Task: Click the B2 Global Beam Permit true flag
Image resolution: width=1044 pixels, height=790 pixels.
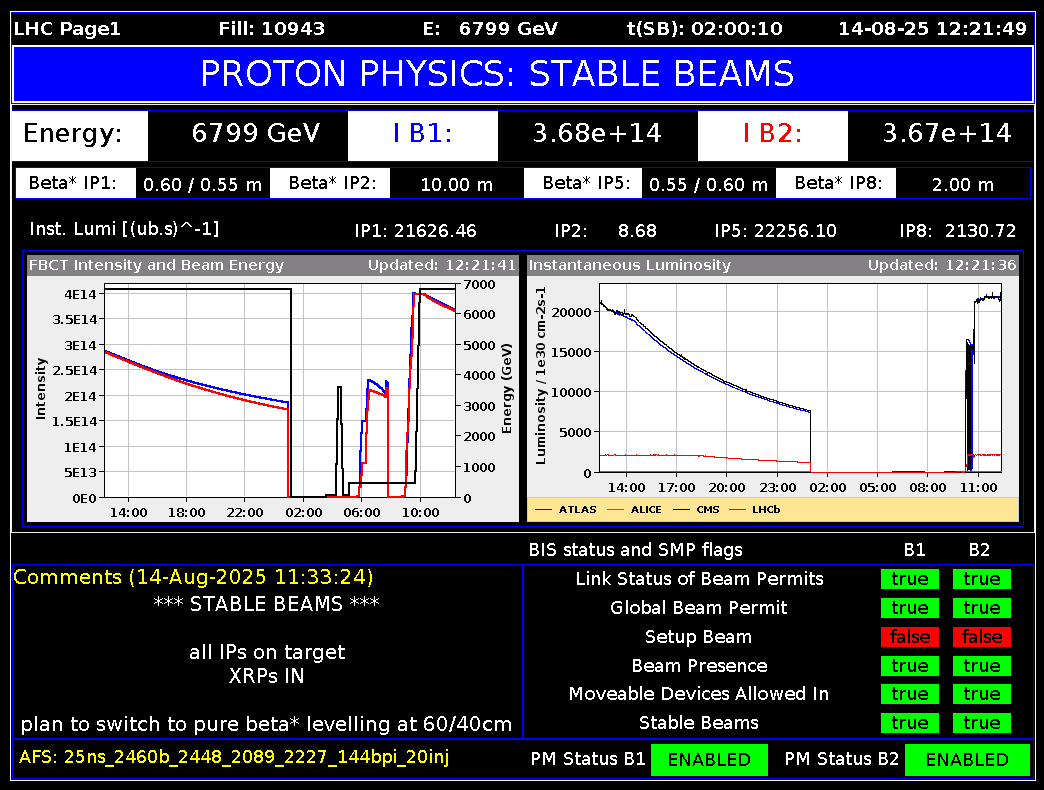Action: tap(981, 608)
